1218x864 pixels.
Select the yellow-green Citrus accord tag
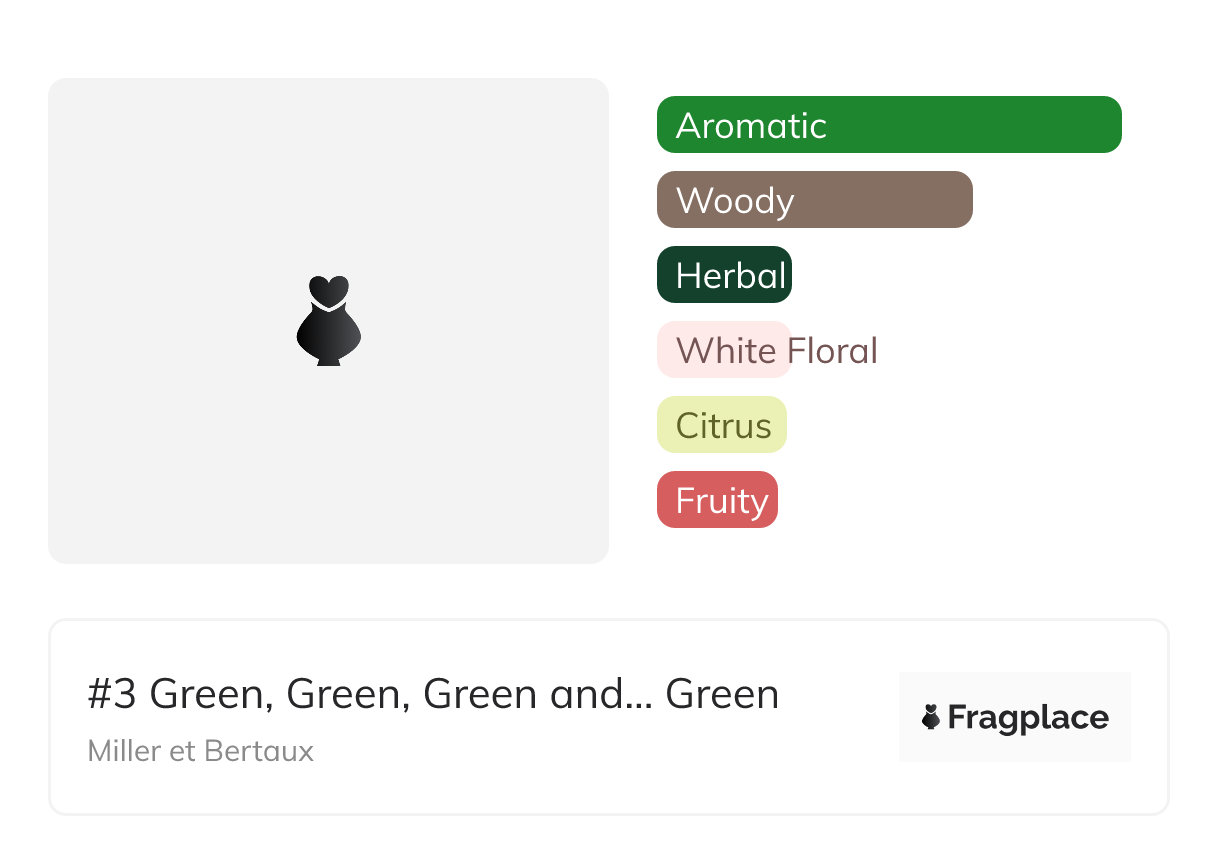point(722,425)
